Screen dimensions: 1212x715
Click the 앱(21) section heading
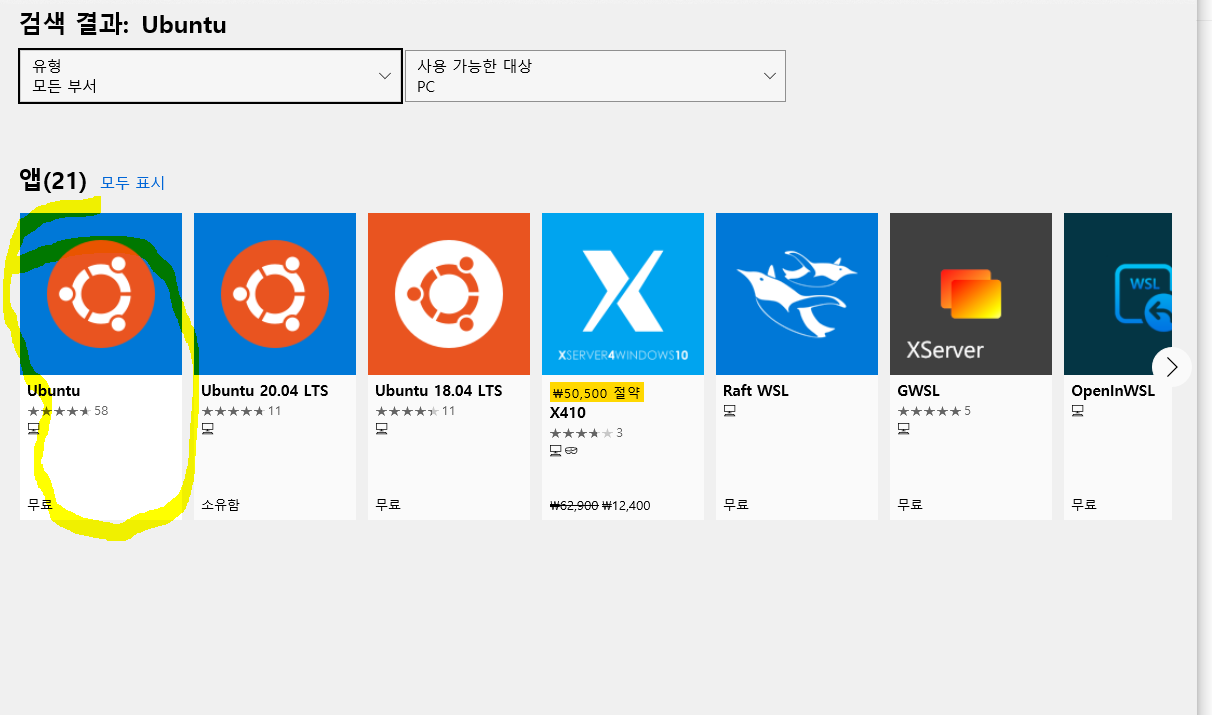[53, 181]
